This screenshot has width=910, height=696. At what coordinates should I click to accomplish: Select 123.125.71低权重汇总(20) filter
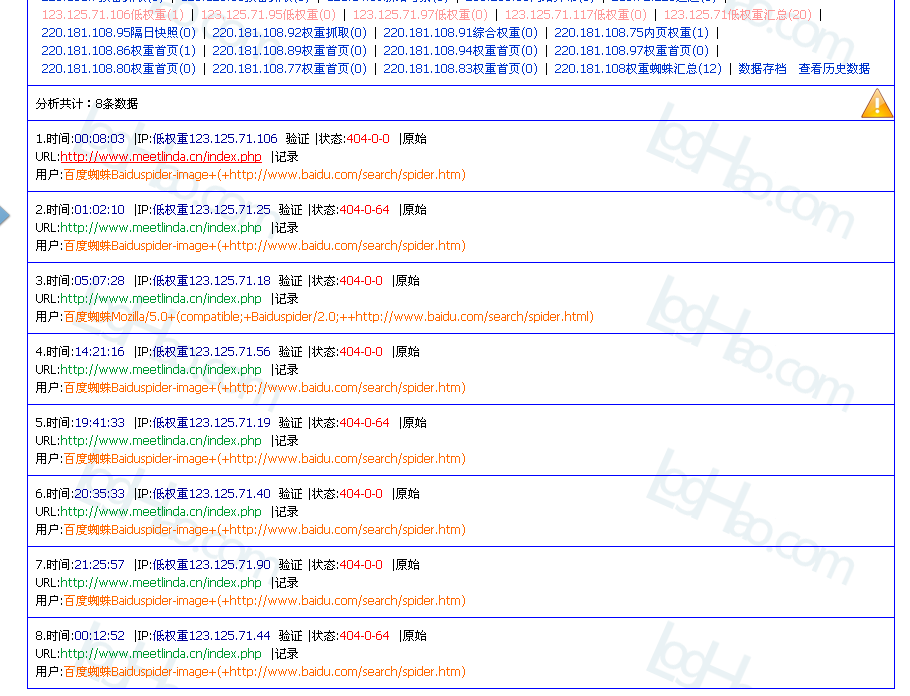pos(737,15)
